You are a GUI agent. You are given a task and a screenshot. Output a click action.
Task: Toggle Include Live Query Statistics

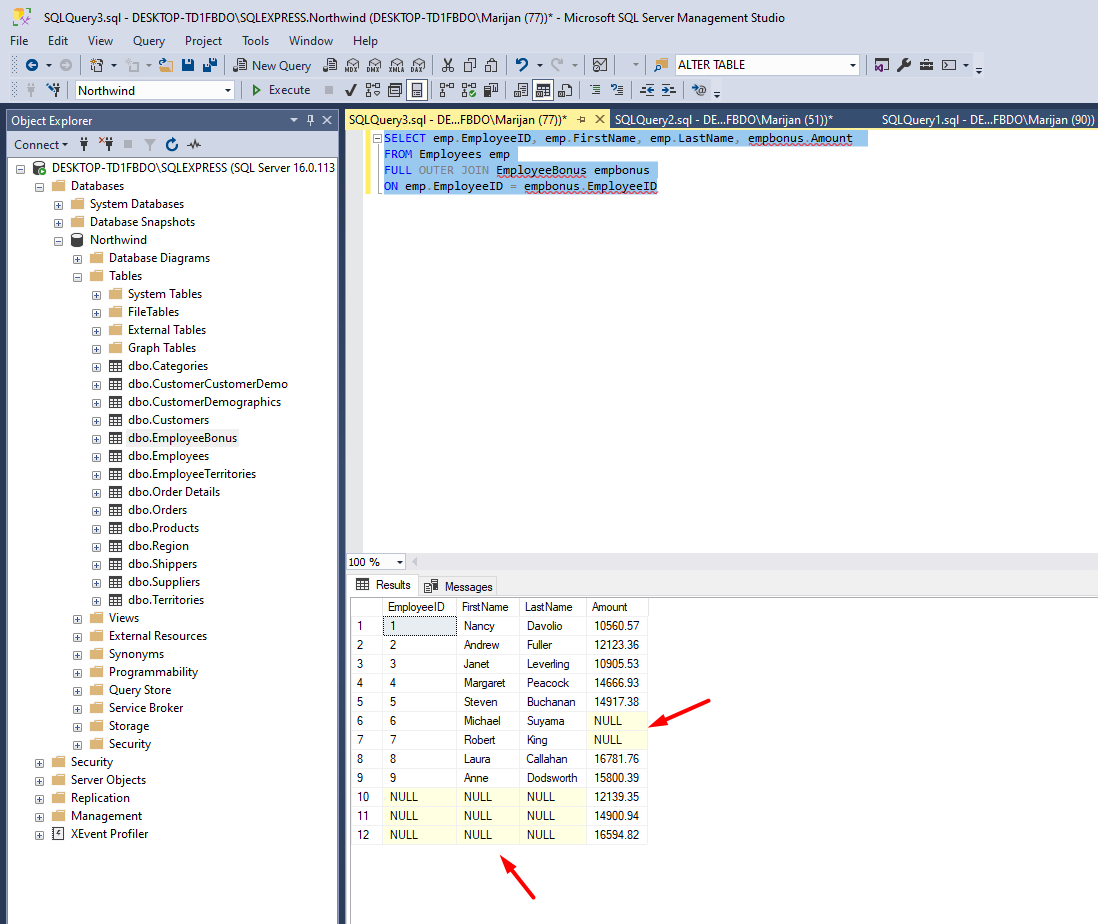pyautogui.click(x=468, y=90)
